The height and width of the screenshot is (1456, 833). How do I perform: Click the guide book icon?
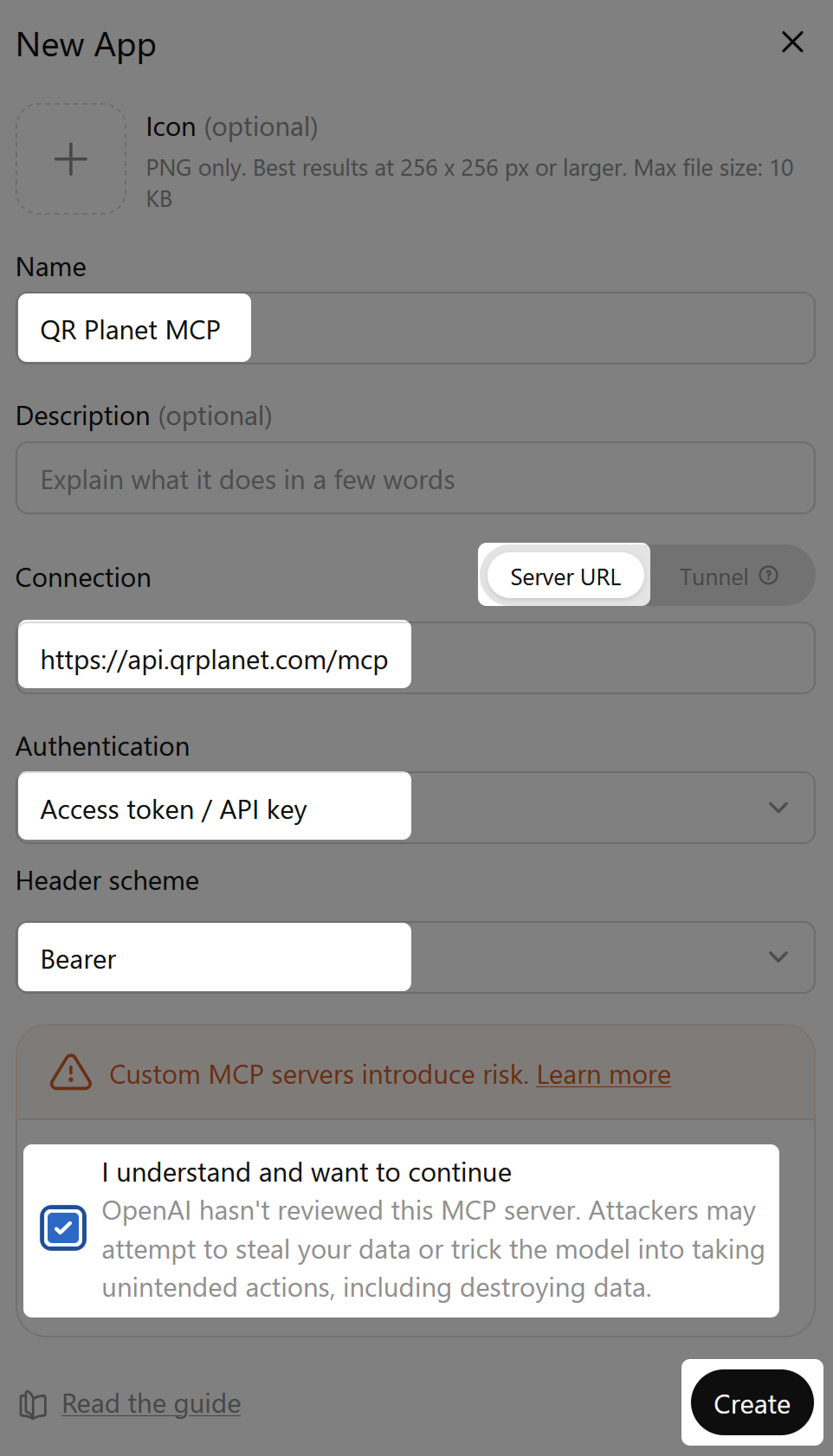pos(33,1404)
